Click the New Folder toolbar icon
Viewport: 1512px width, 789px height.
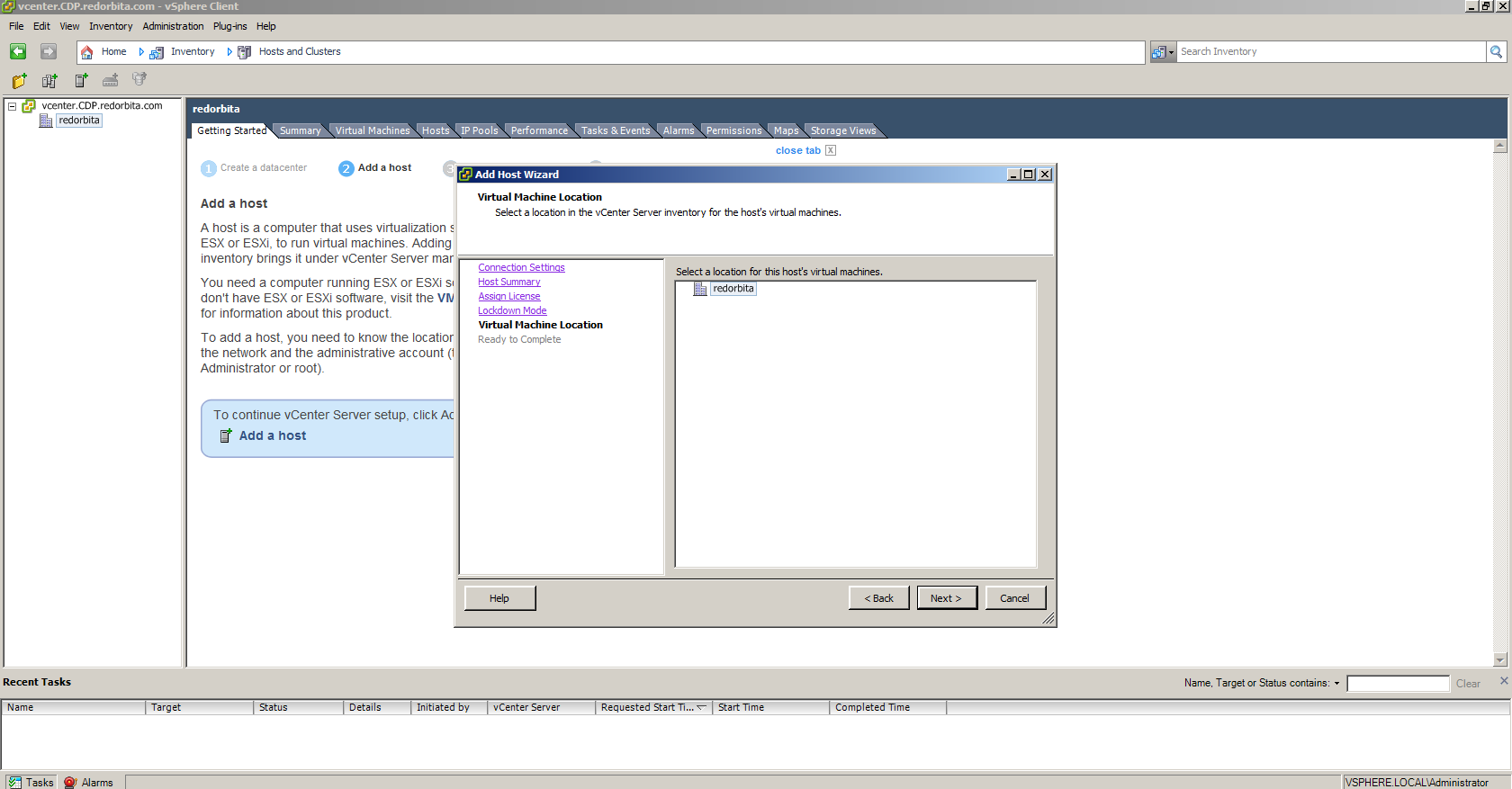pos(19,81)
